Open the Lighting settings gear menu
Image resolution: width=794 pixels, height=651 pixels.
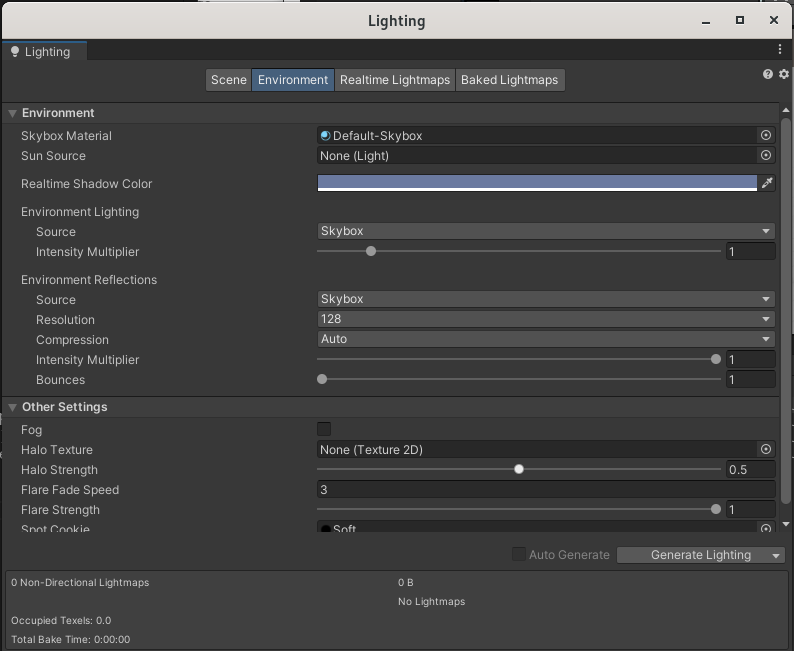pos(782,74)
